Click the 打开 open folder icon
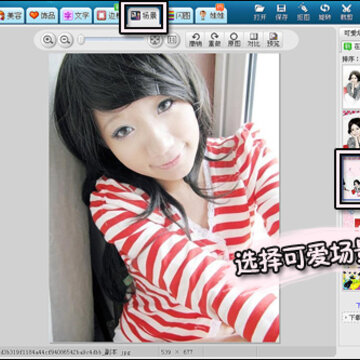 (x=260, y=12)
